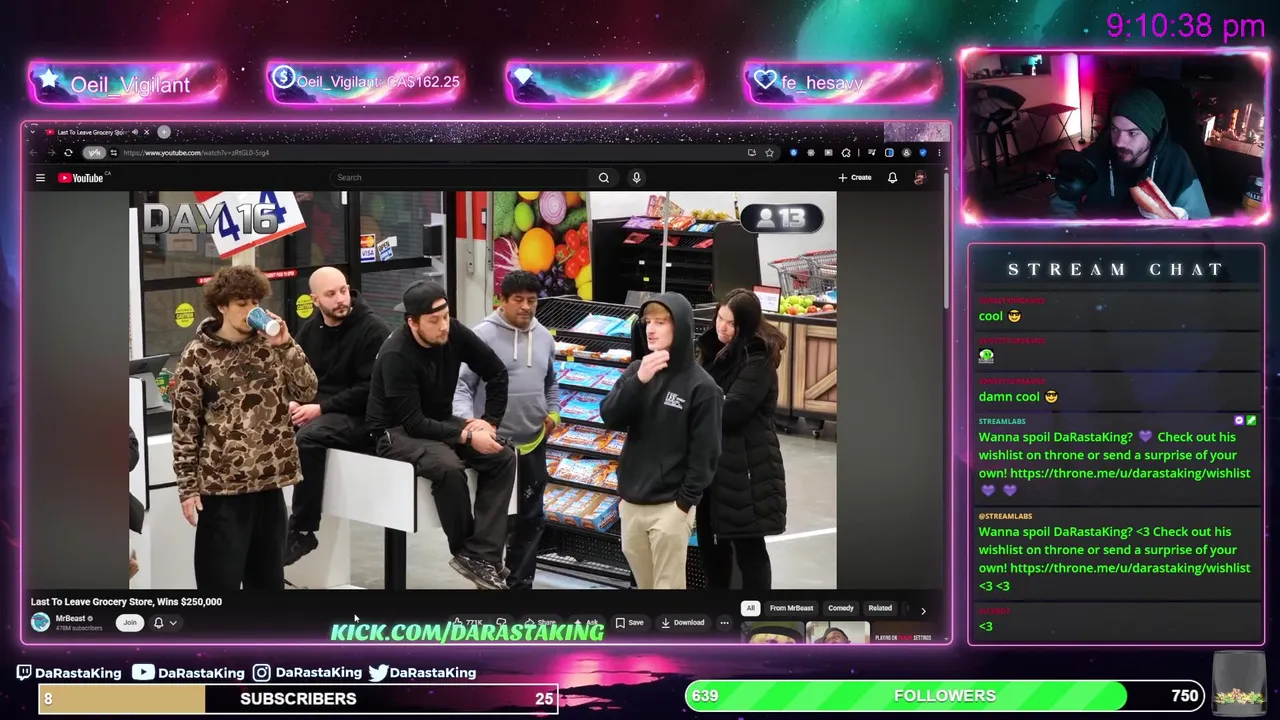Image resolution: width=1280 pixels, height=720 pixels.
Task: Open the first throne.me wishlist link in chat
Action: click(x=1130, y=473)
